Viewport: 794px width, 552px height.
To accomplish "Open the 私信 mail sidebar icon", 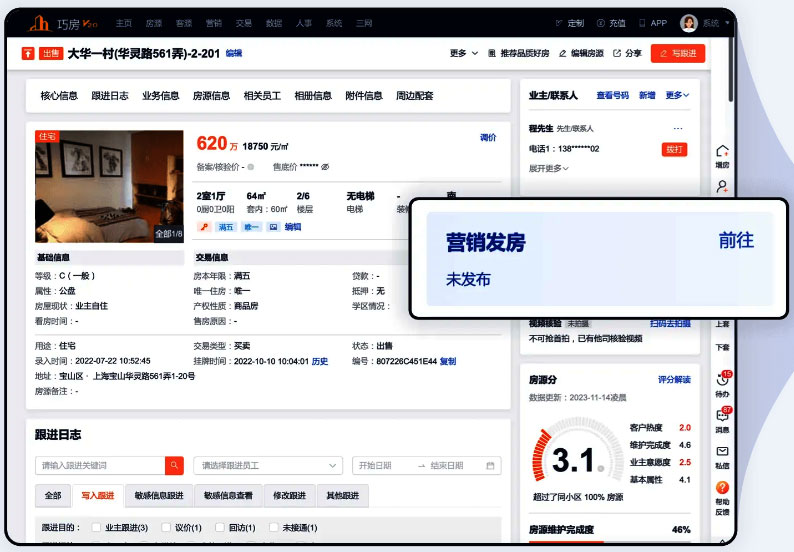I will point(722,457).
